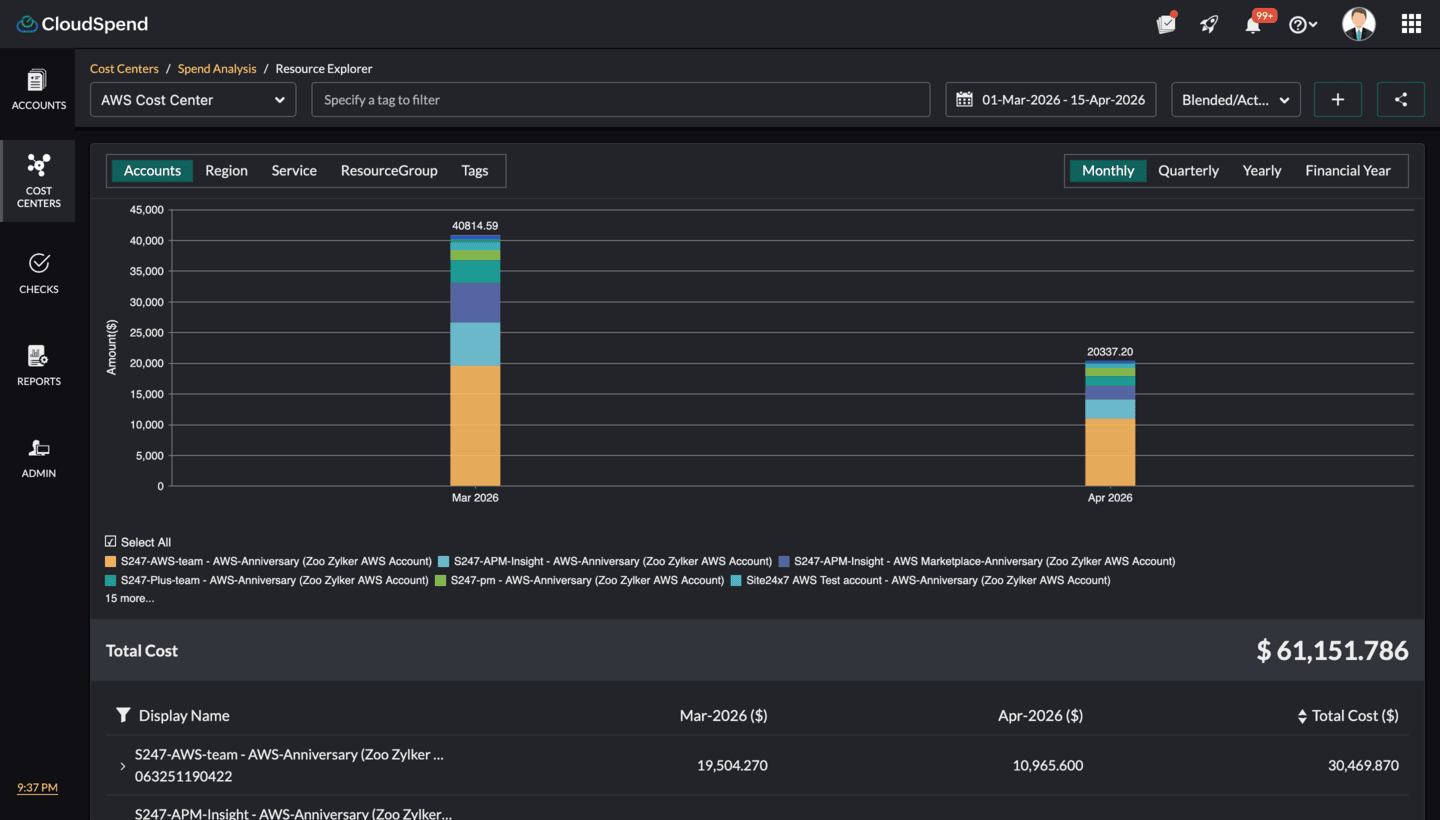Open the Checks section in sidebar
This screenshot has width=1440, height=820.
coord(38,273)
